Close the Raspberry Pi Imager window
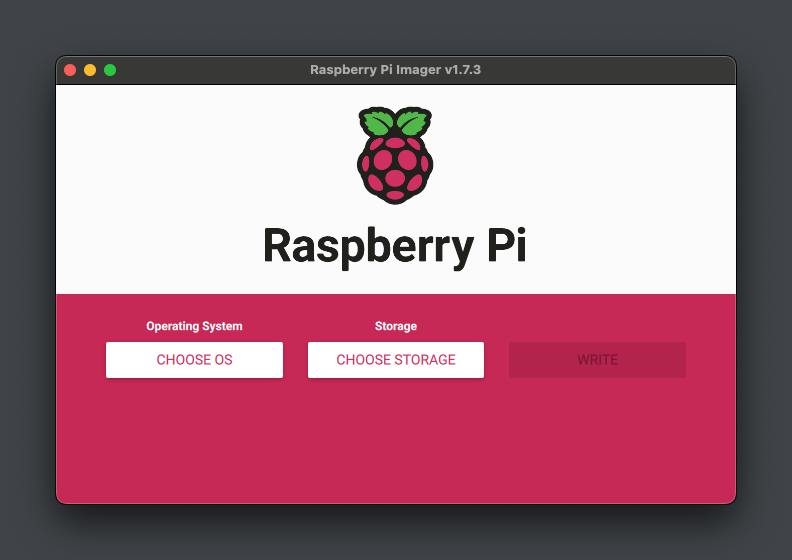The height and width of the screenshot is (560, 792). 70,70
